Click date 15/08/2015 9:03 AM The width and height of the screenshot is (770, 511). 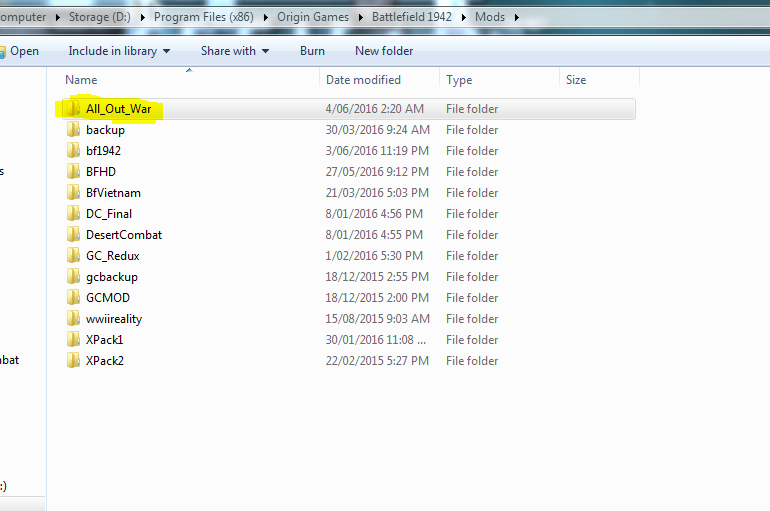[377, 319]
